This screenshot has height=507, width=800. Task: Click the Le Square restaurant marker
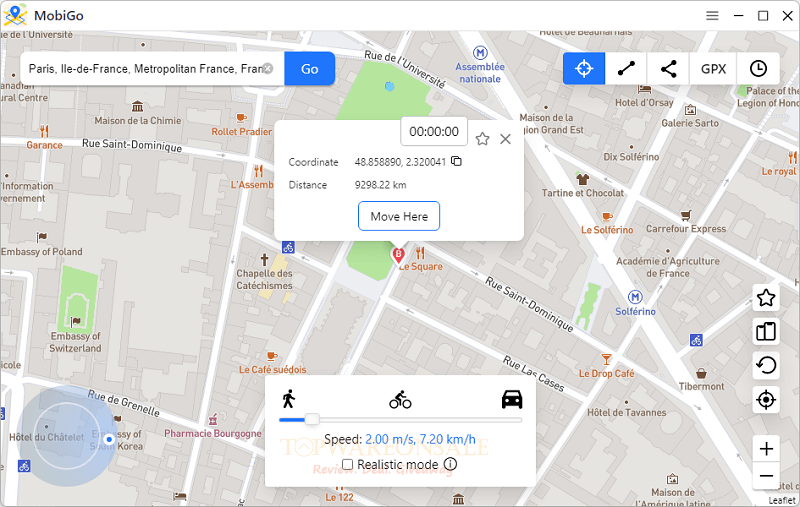pyautogui.click(x=420, y=252)
